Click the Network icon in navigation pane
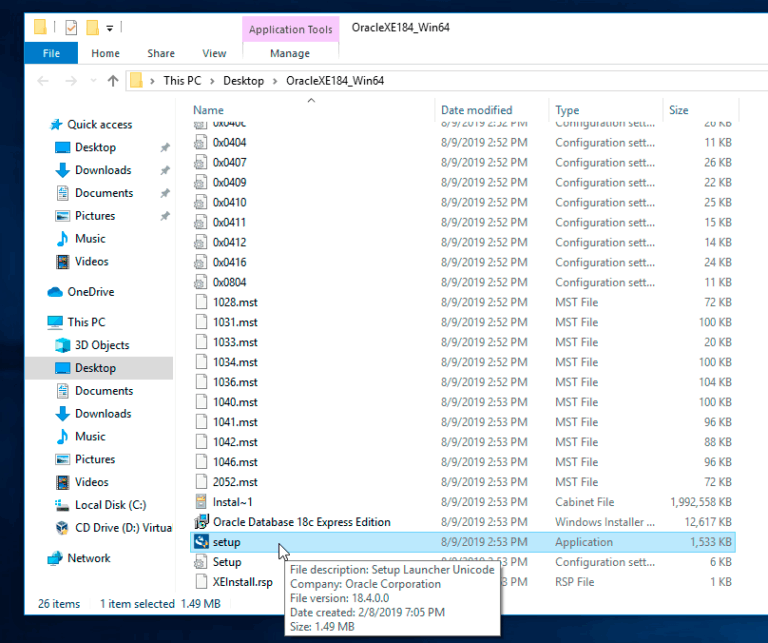The width and height of the screenshot is (768, 643). (55, 558)
